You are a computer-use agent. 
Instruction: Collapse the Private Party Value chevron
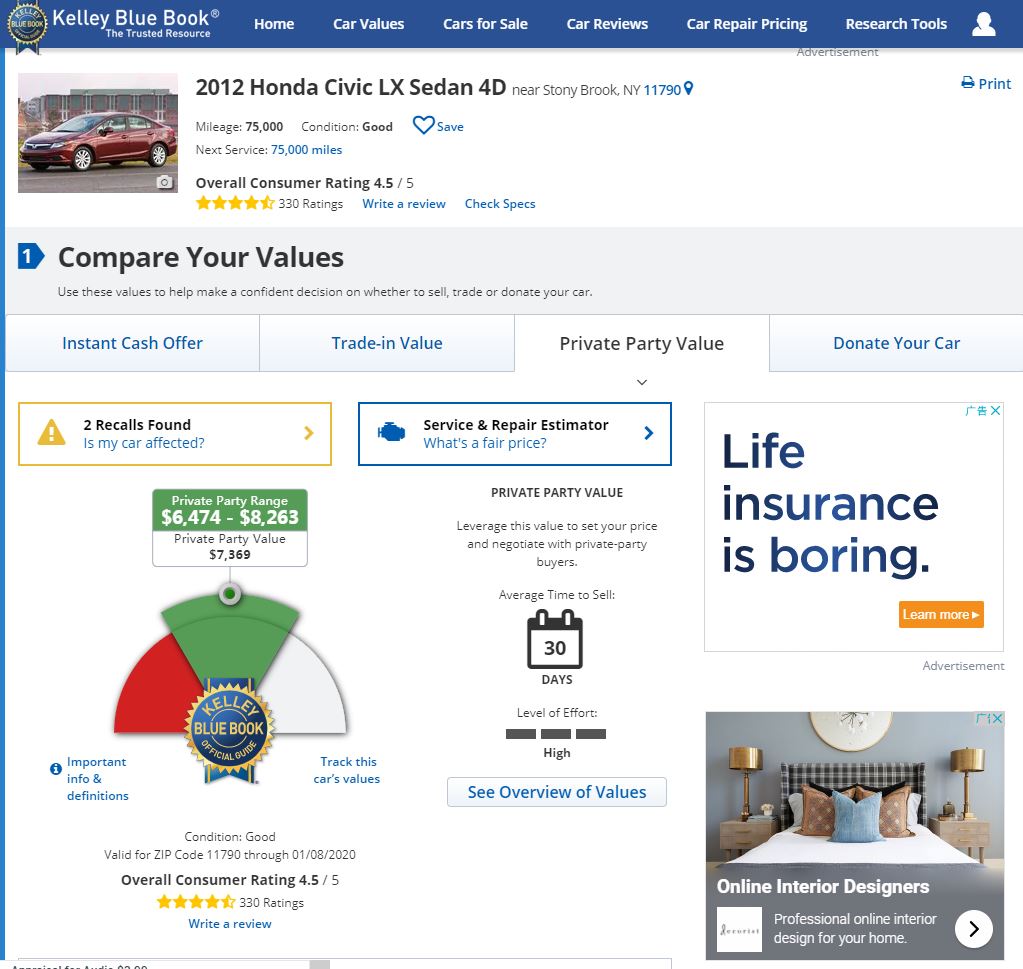coord(642,382)
